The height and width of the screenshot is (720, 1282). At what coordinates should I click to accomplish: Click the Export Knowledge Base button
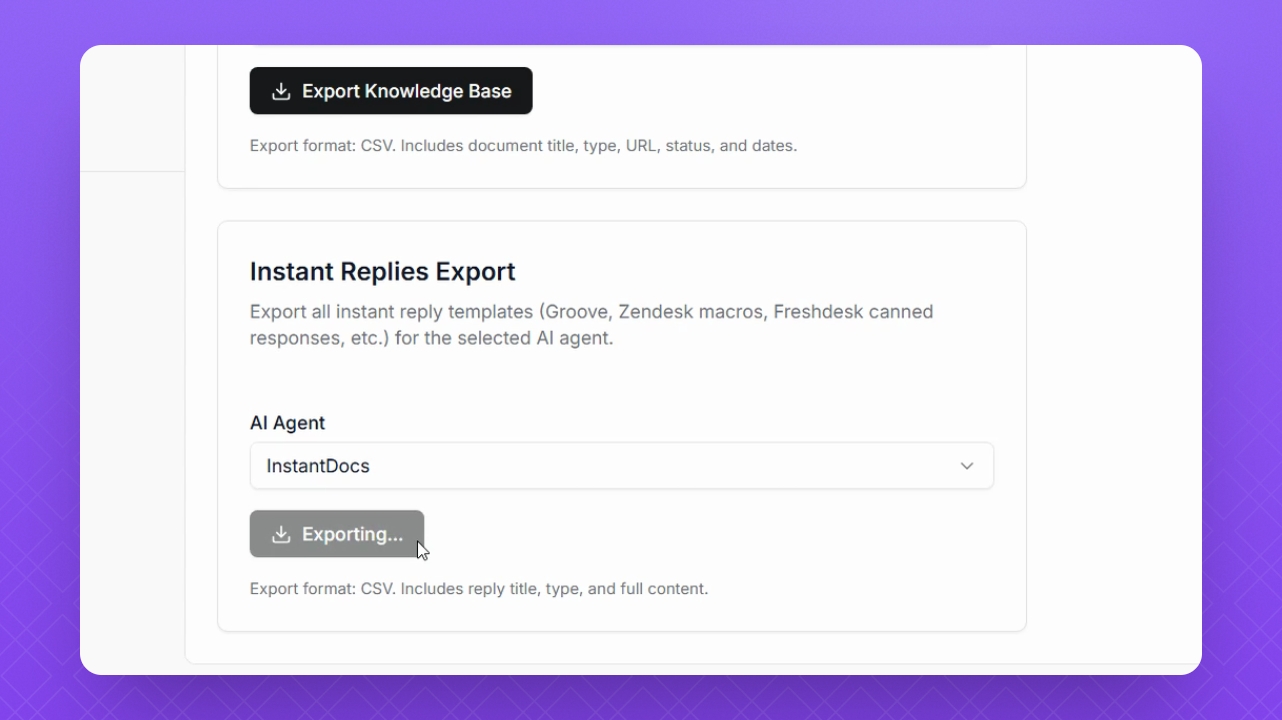(391, 91)
